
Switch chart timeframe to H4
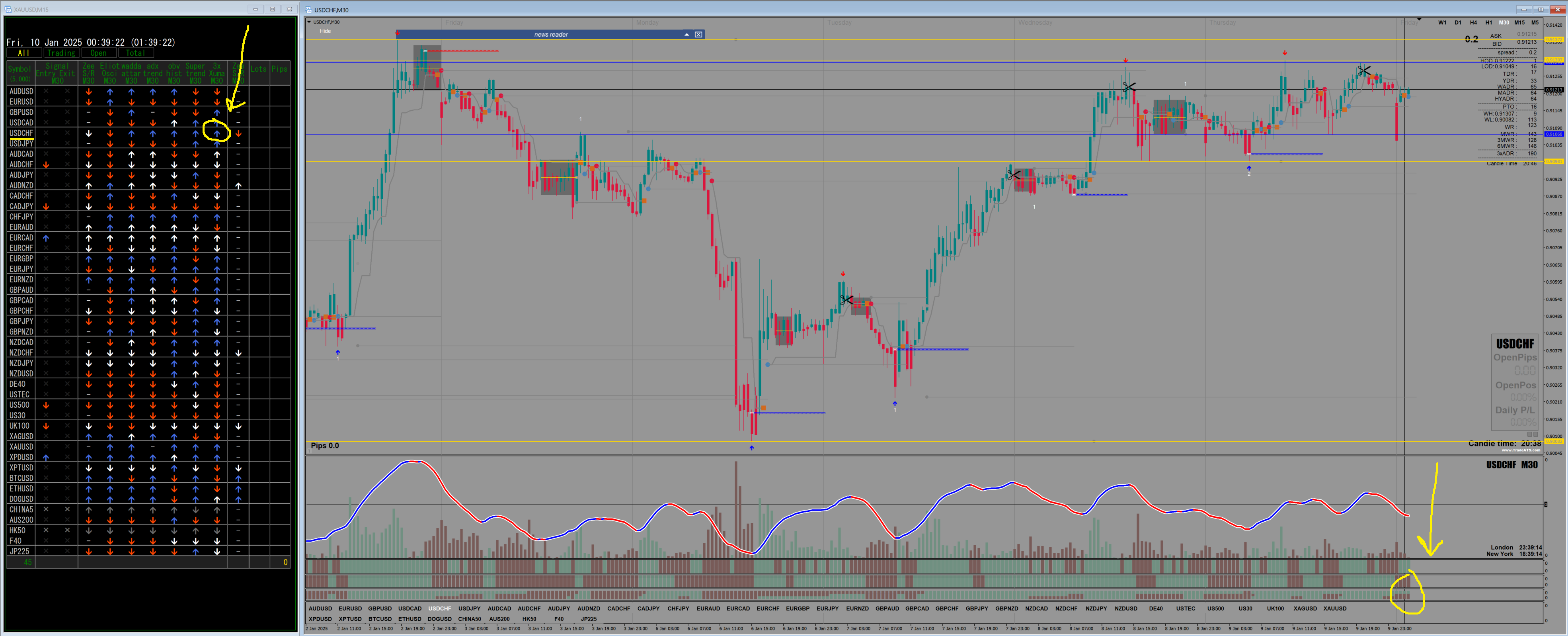(1473, 23)
